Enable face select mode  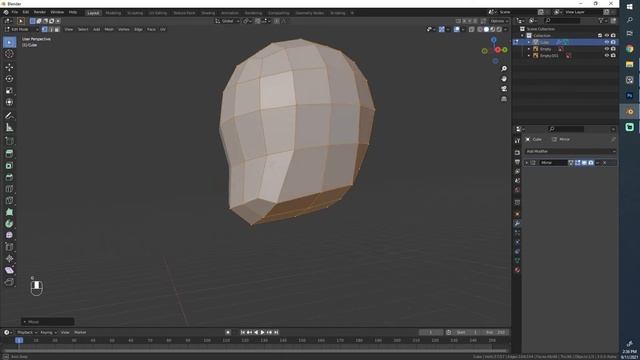(57, 29)
